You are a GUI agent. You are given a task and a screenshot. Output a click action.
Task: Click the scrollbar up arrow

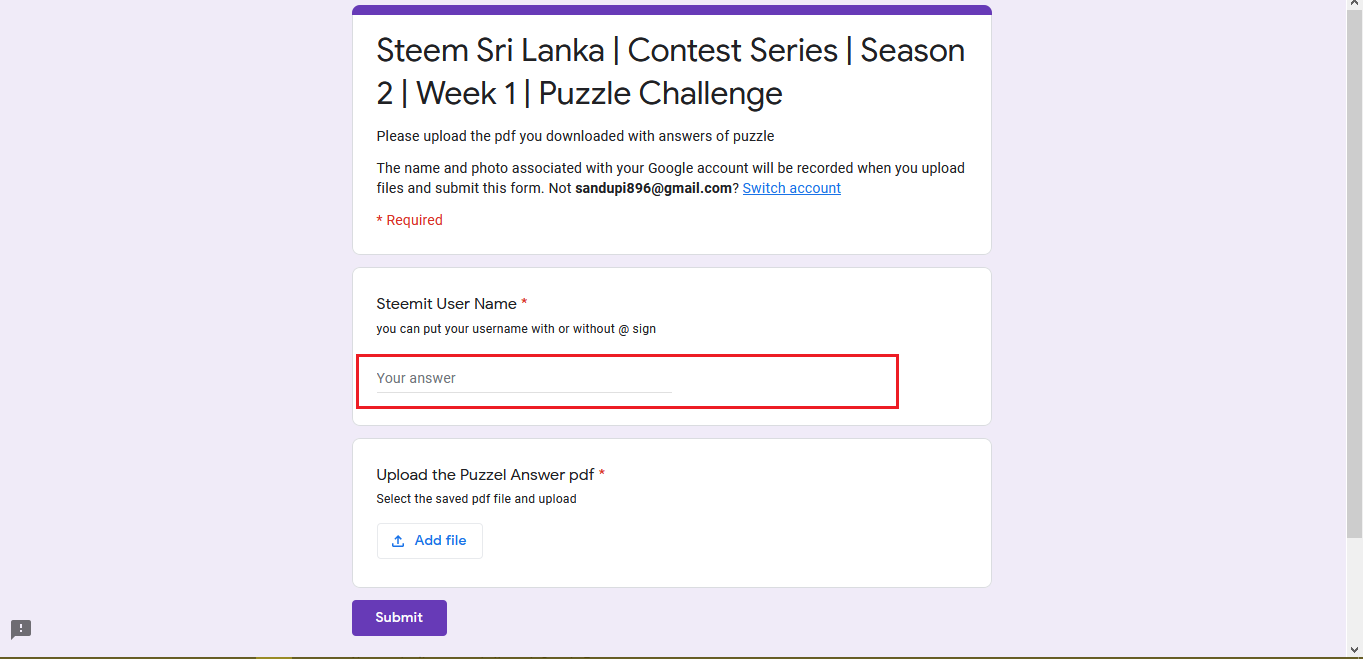click(x=1354, y=6)
